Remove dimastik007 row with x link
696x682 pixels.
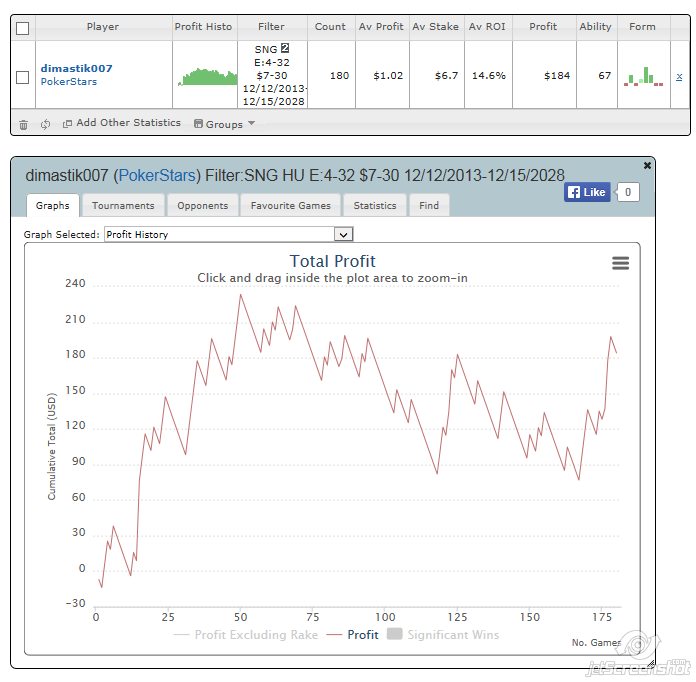click(679, 77)
